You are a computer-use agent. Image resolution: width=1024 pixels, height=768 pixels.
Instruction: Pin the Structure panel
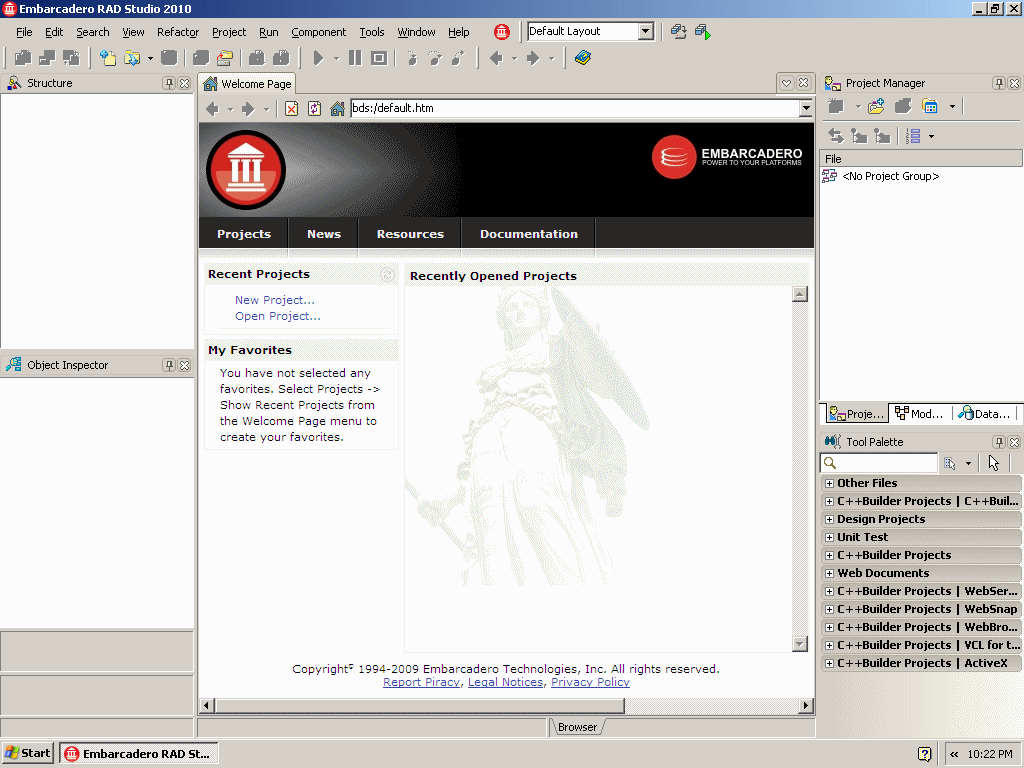tap(170, 83)
